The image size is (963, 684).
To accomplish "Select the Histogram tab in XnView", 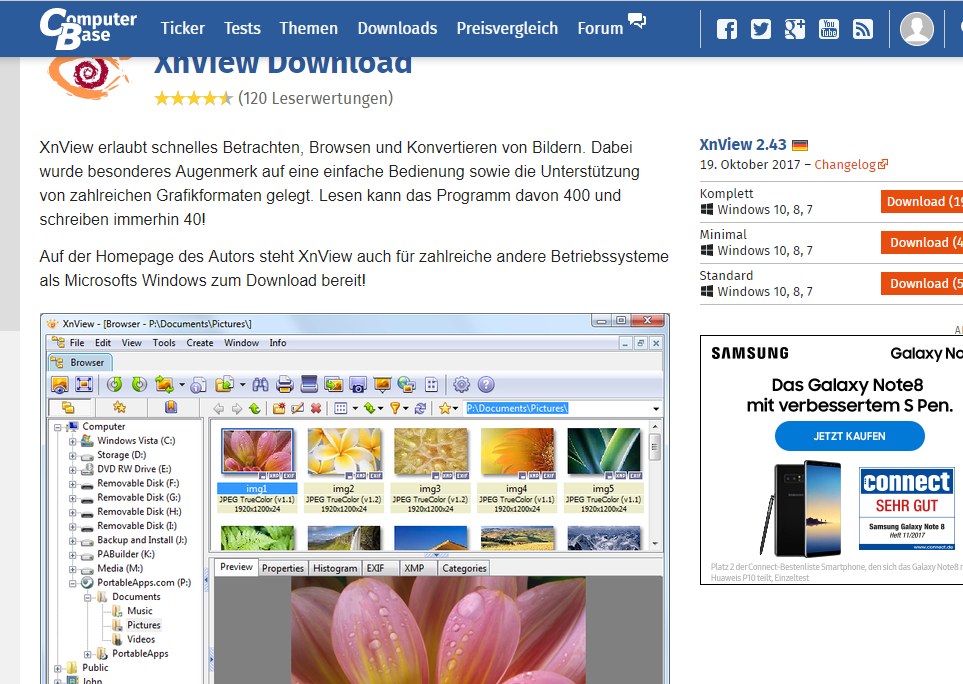I will pyautogui.click(x=335, y=568).
